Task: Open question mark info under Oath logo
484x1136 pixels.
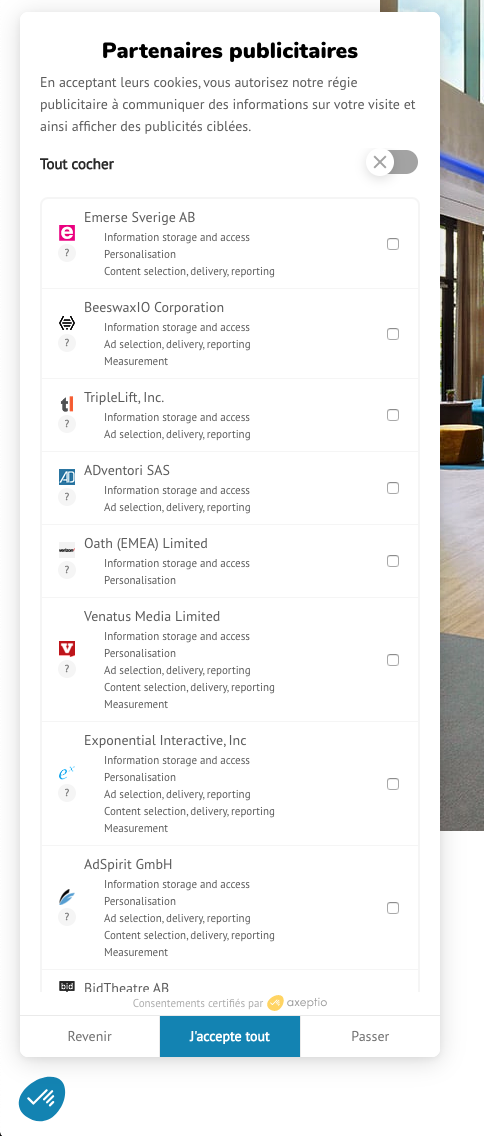Action: click(67, 570)
